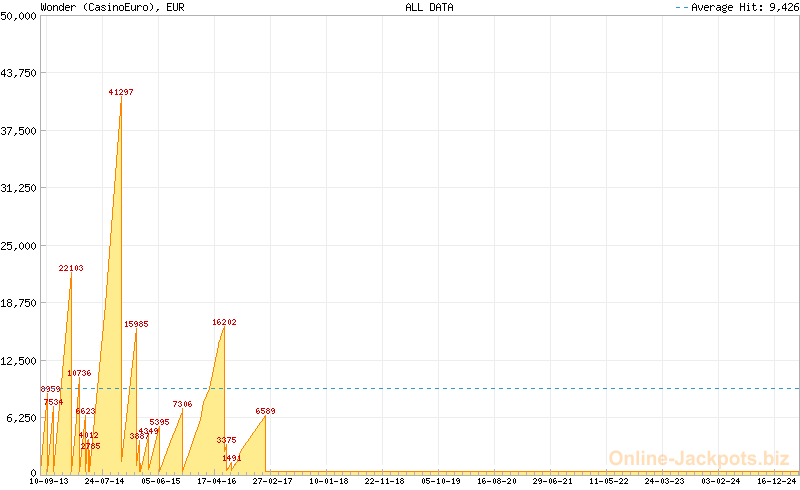
Task: Click the Wonder (CasinoEuro), EUR title
Action: point(112,7)
